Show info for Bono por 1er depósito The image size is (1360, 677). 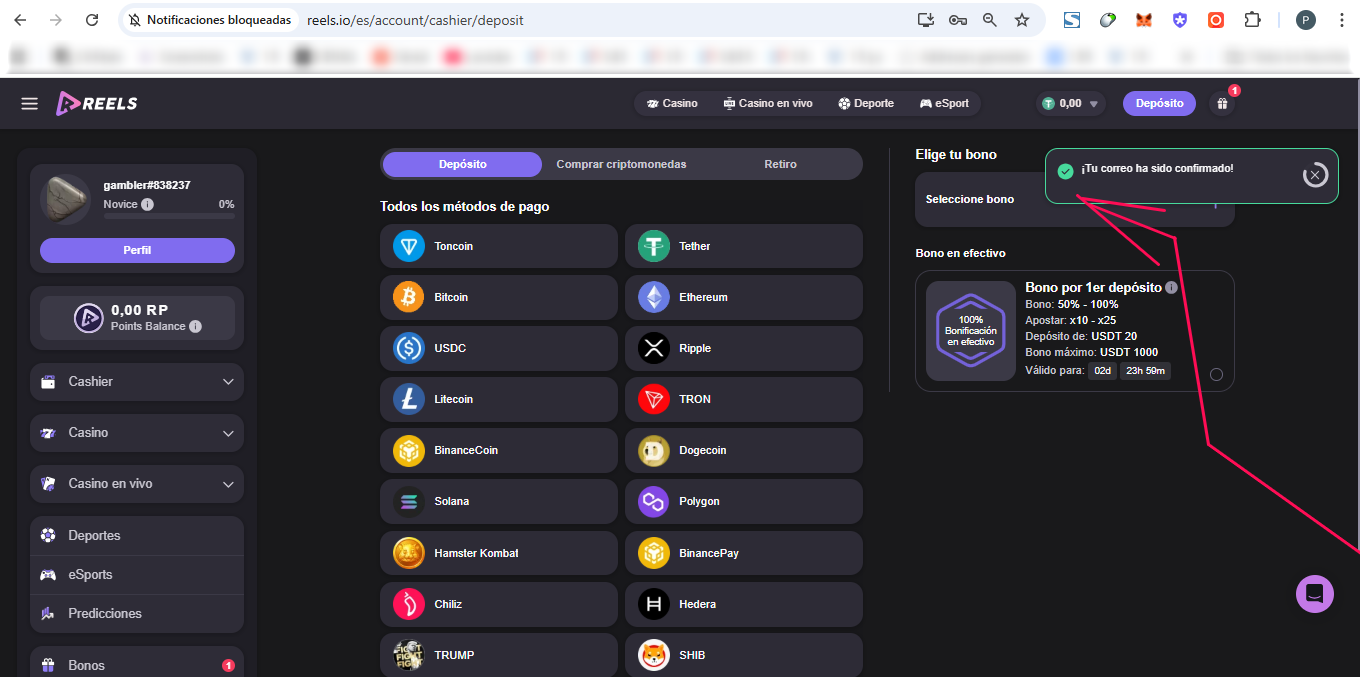(x=1171, y=287)
